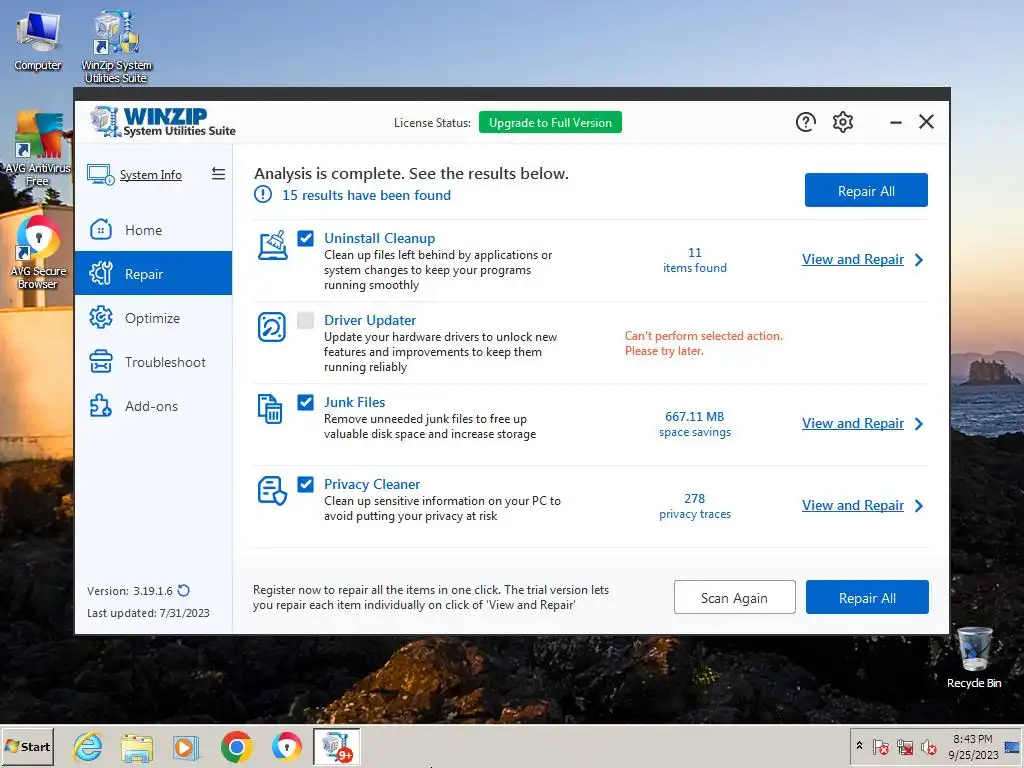This screenshot has width=1024, height=768.
Task: Click the WinZip Utilities taskbar icon
Action: tap(336, 746)
